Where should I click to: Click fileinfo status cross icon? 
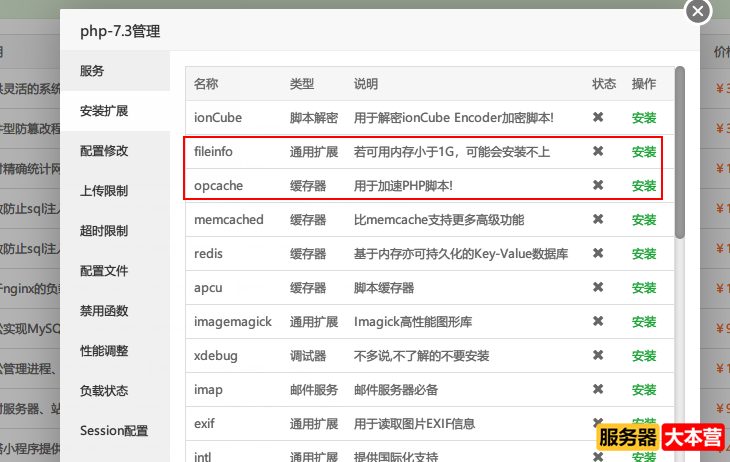tap(598, 151)
